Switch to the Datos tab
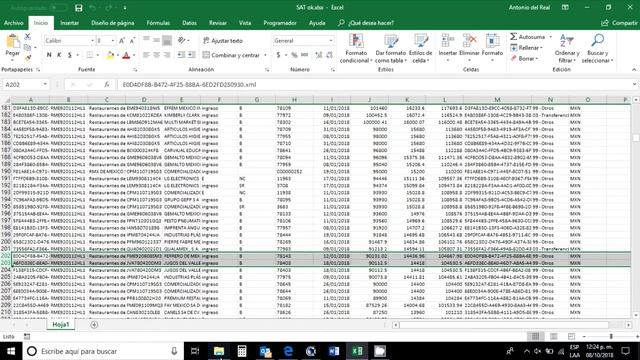The width and height of the screenshot is (640, 360). 189,23
